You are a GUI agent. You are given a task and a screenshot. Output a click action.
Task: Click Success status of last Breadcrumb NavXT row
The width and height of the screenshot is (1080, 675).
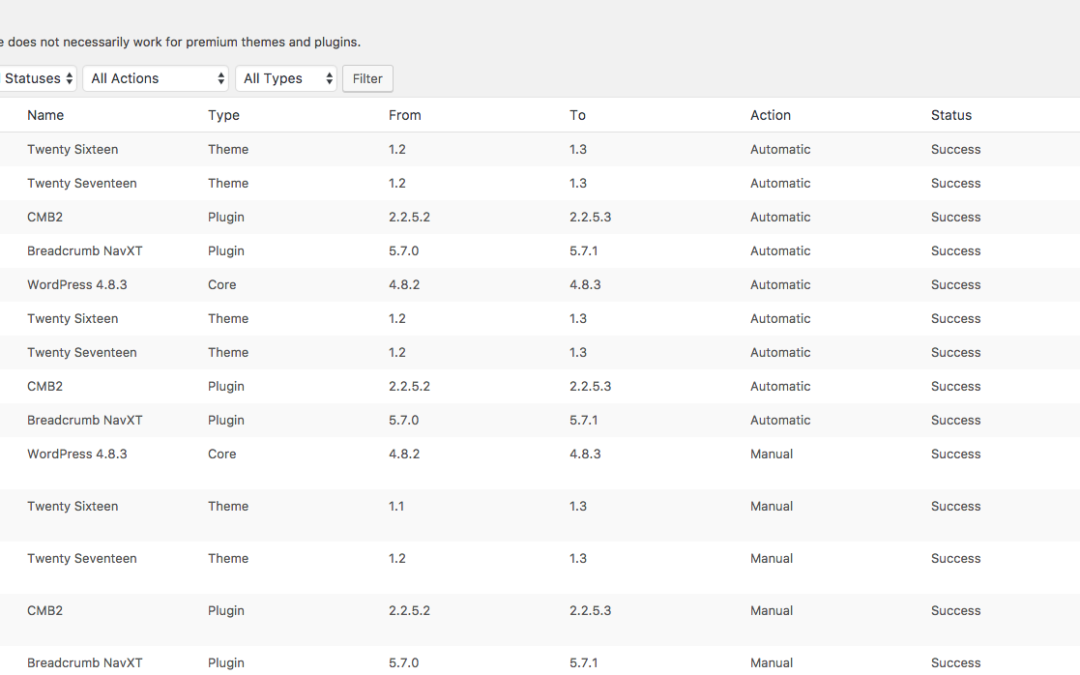pos(956,663)
